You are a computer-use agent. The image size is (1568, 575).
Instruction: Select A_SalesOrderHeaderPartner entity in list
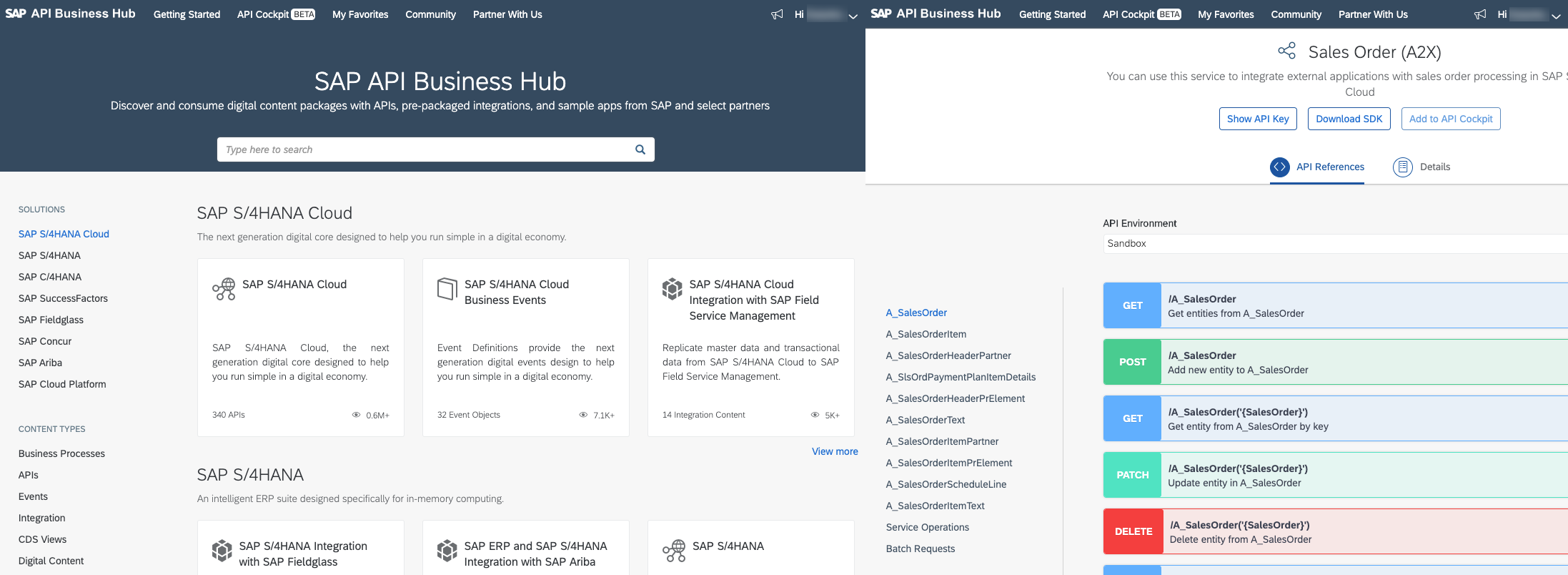[x=948, y=355]
